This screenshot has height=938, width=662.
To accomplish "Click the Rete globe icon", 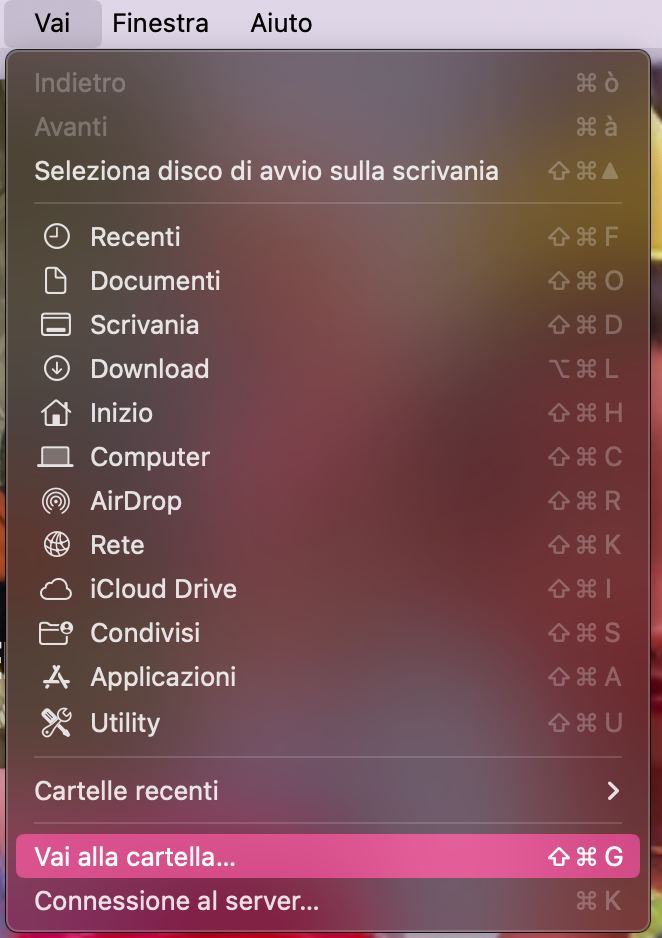I will click(x=56, y=545).
